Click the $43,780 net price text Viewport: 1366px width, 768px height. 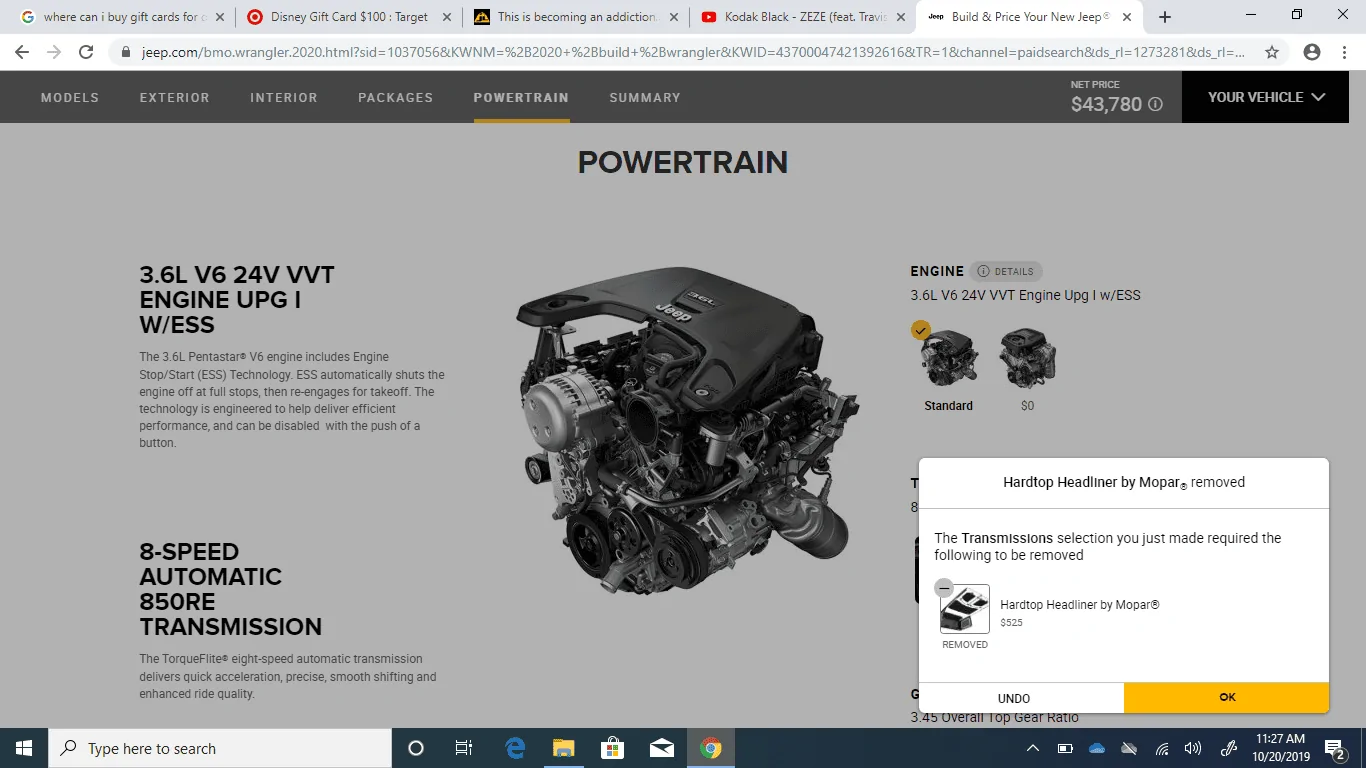pyautogui.click(x=1106, y=104)
